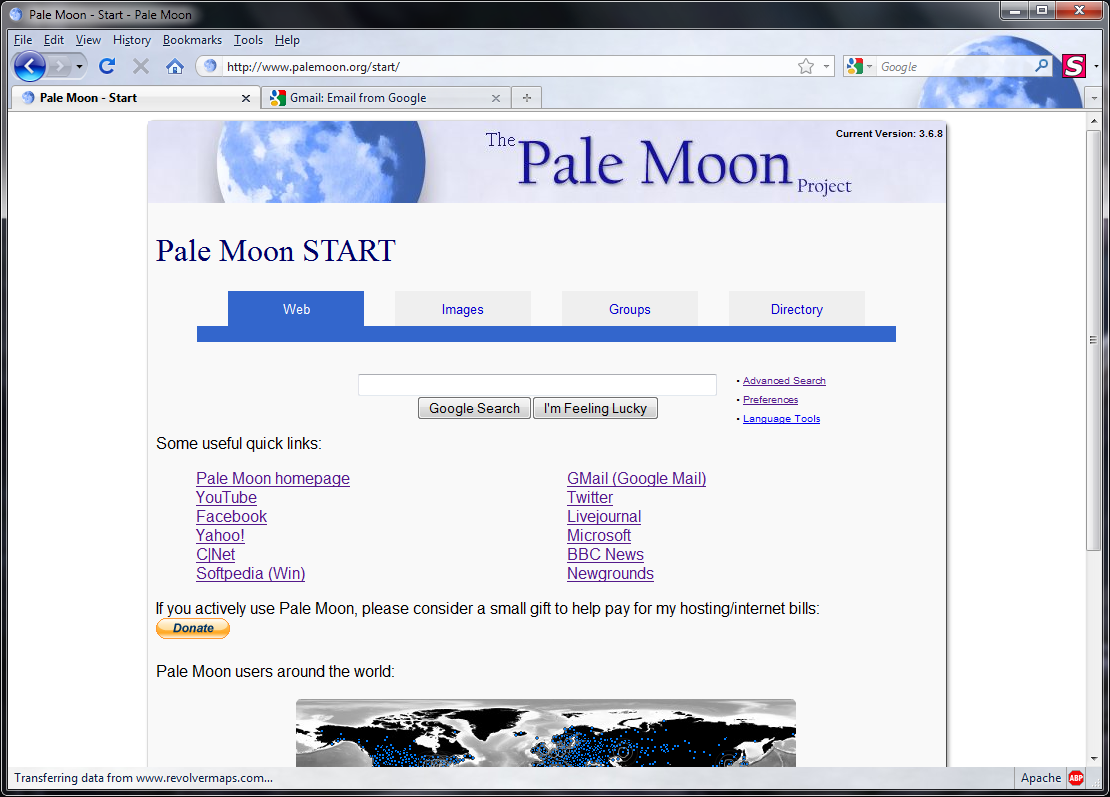Bookmark this page with the star icon
This screenshot has height=797, width=1110.
[x=806, y=67]
